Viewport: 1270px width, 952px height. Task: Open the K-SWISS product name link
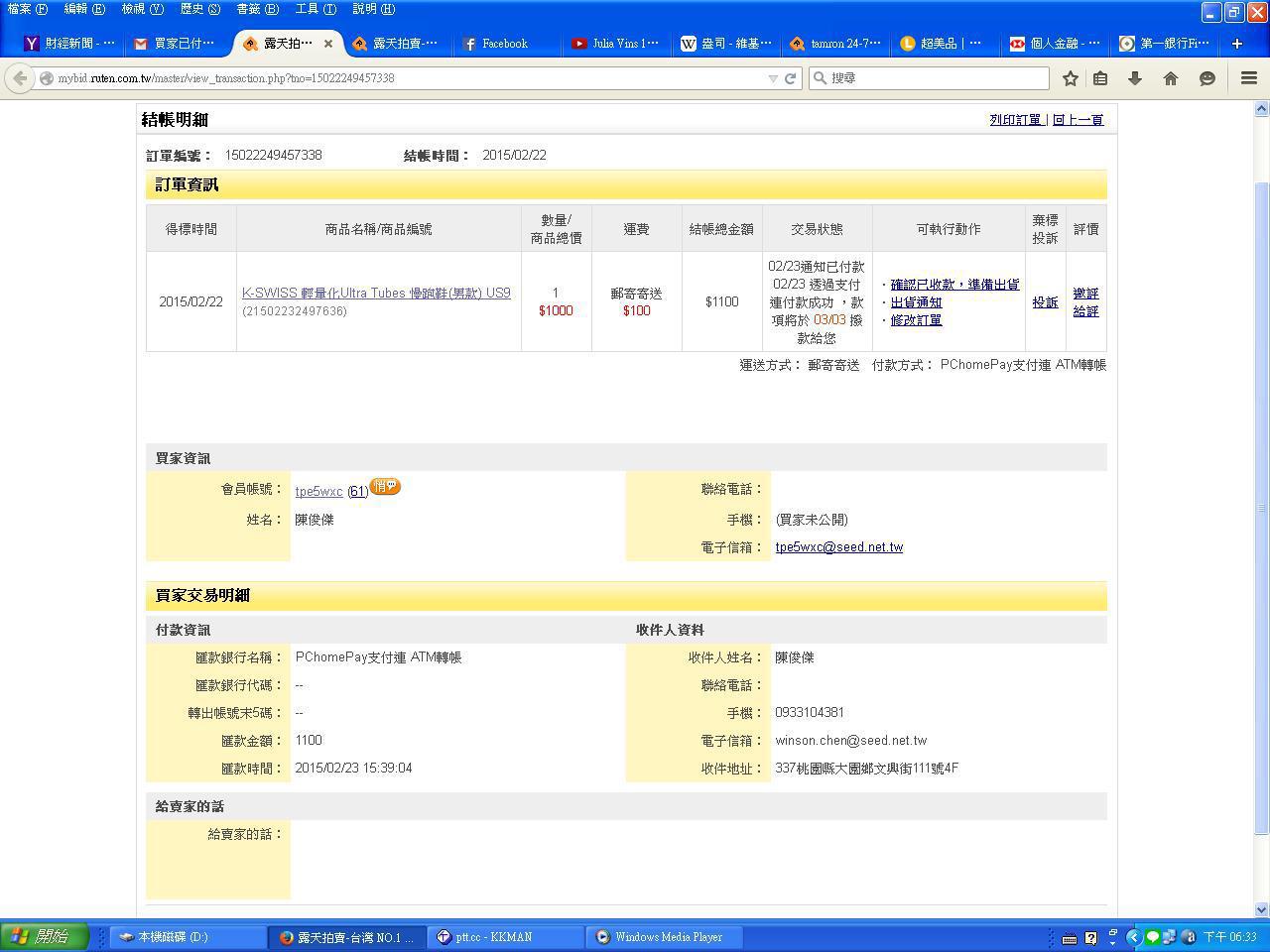[x=376, y=294]
